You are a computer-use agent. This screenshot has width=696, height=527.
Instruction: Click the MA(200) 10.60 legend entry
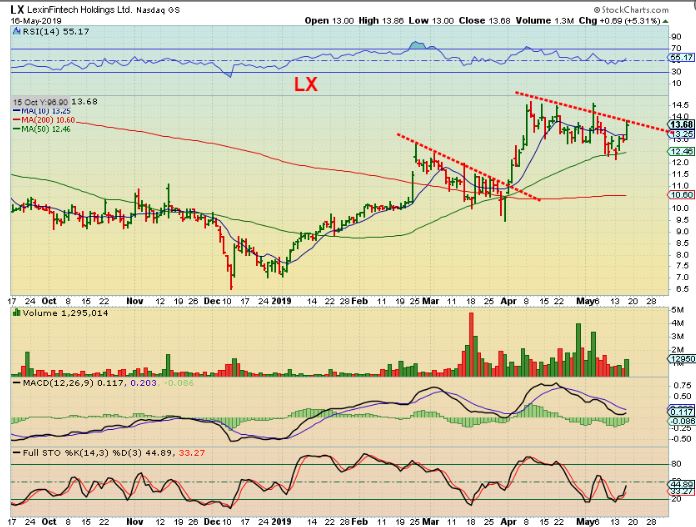(x=44, y=120)
